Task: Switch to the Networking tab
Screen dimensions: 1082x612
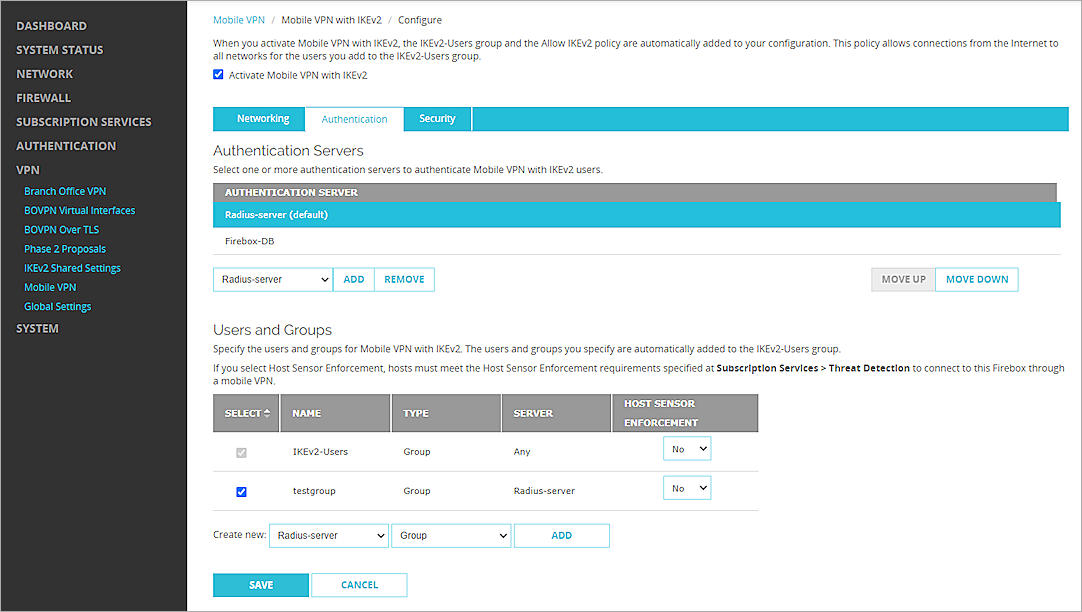Action: 258,118
